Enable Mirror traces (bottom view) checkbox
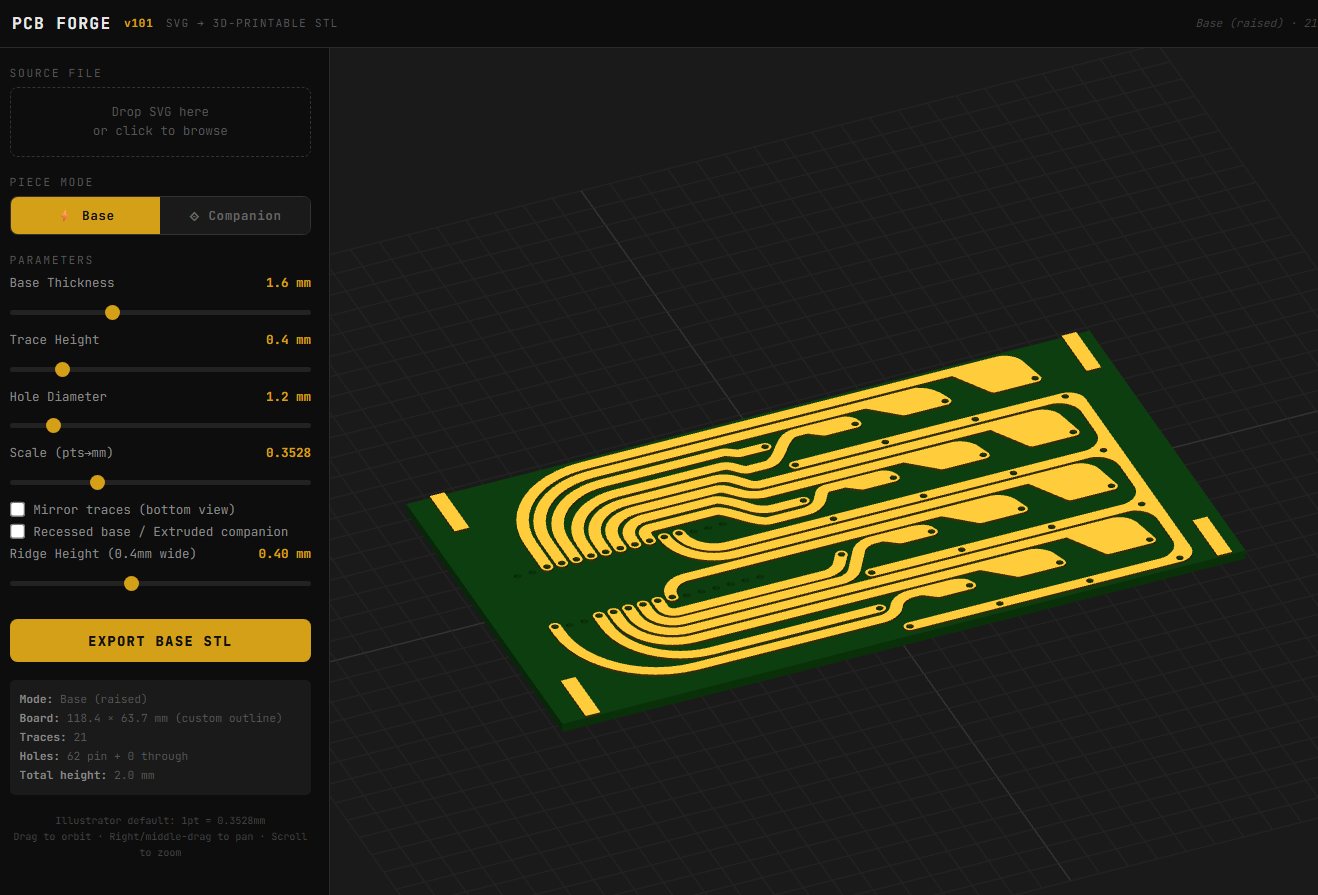The width and height of the screenshot is (1318, 895). [x=18, y=510]
